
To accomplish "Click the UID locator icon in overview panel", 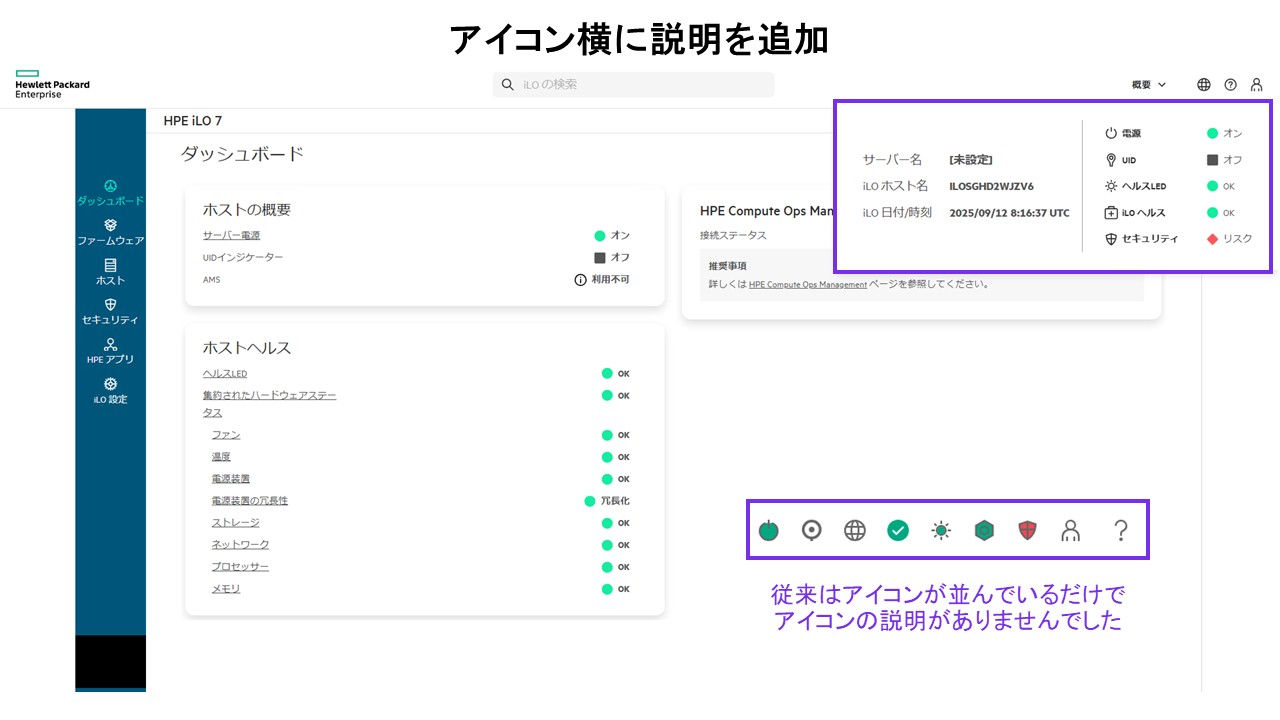I will pos(1110,160).
